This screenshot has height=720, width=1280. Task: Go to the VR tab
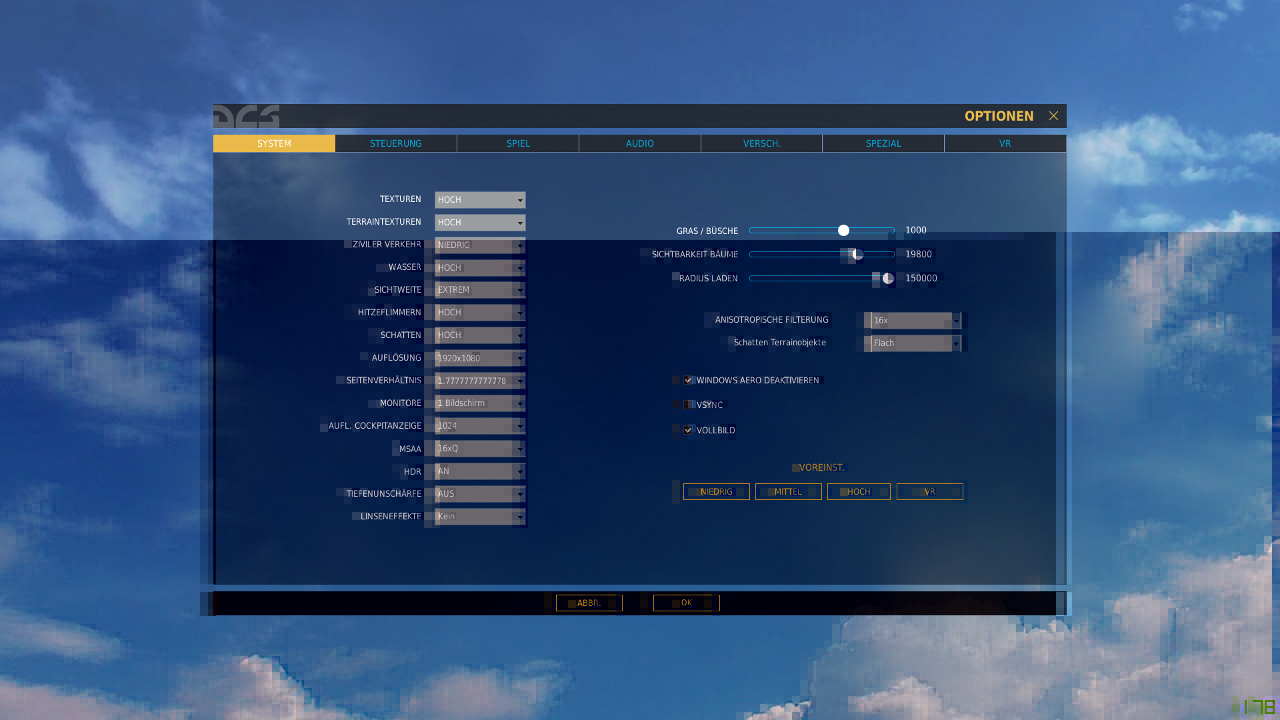coord(1005,144)
